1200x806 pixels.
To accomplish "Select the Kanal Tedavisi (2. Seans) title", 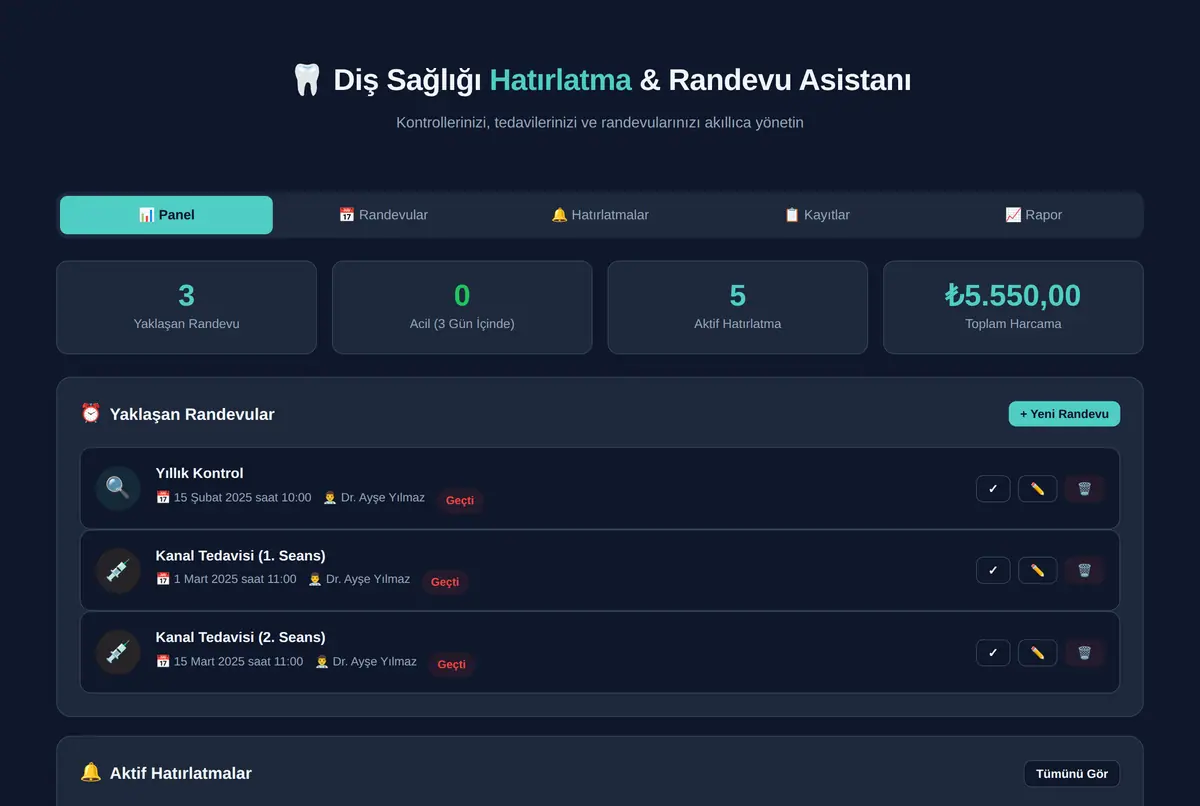I will 241,637.
